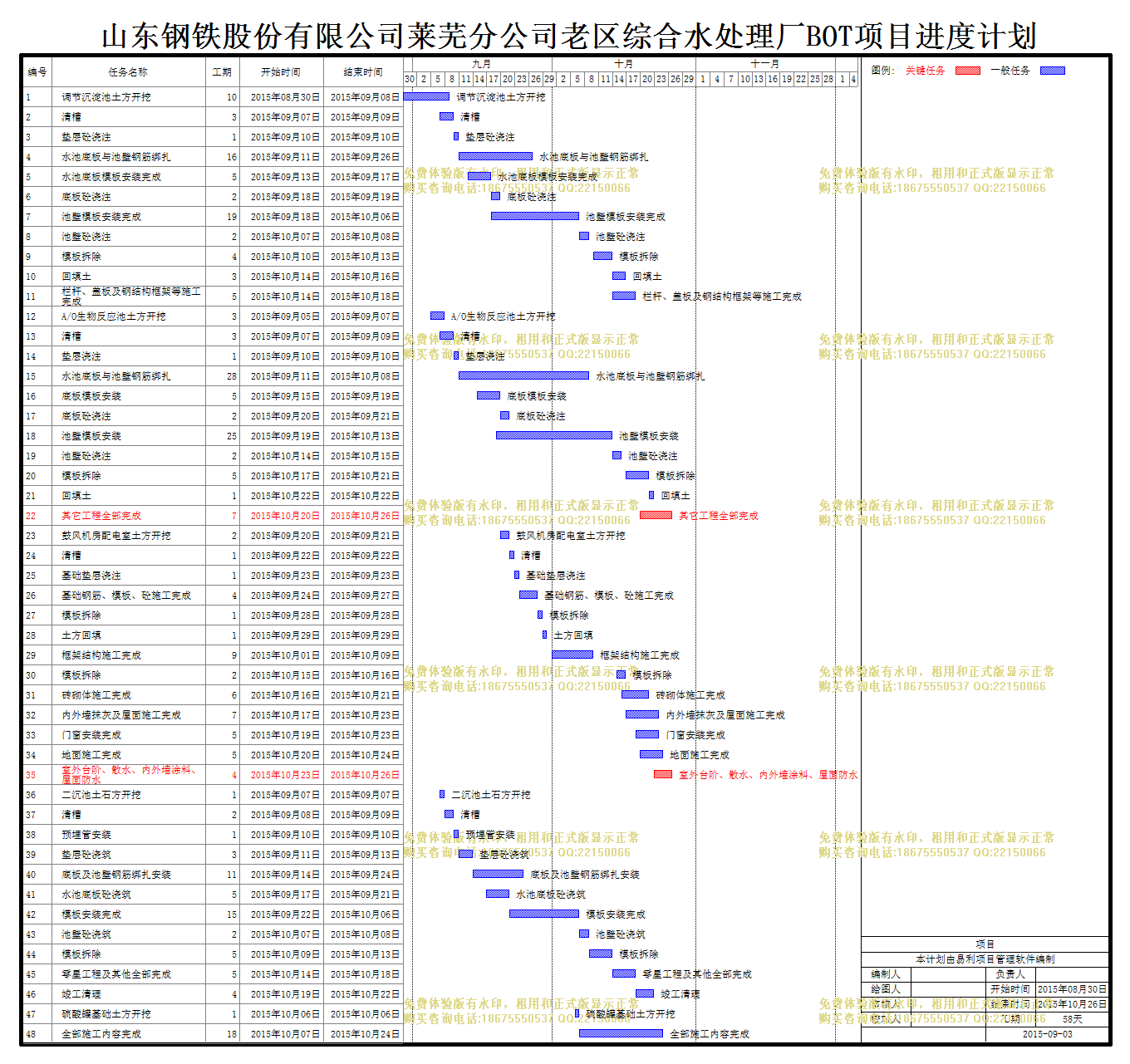Screen dimensions: 1130x1064
Task: Click task name 地面施工完成 in table row 34
Action: pos(91,755)
